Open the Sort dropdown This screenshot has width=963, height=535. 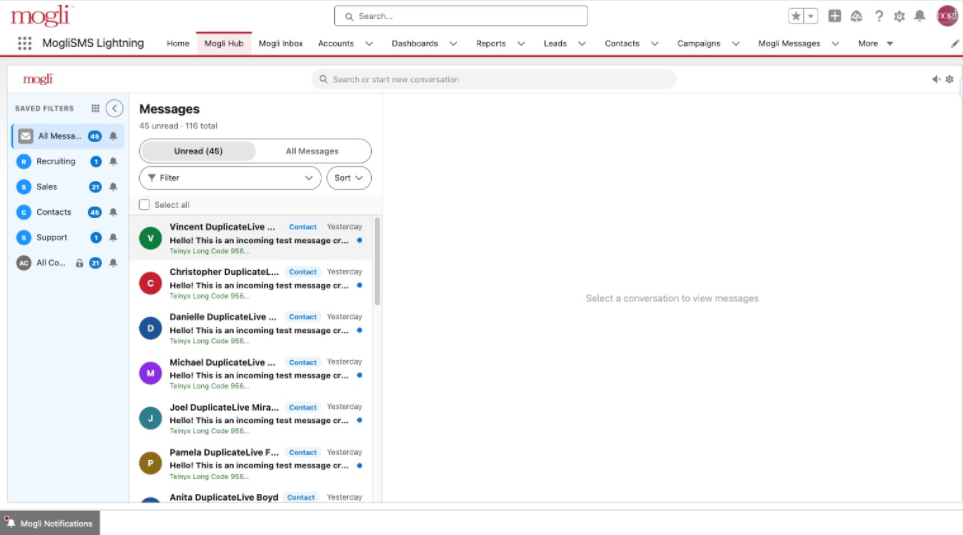click(349, 178)
